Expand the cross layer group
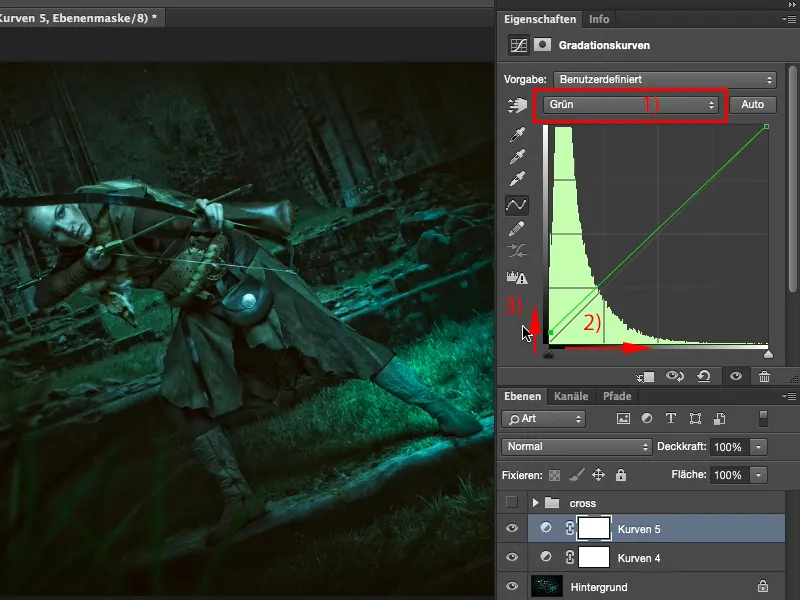Screen dimensions: 800x600 point(535,503)
